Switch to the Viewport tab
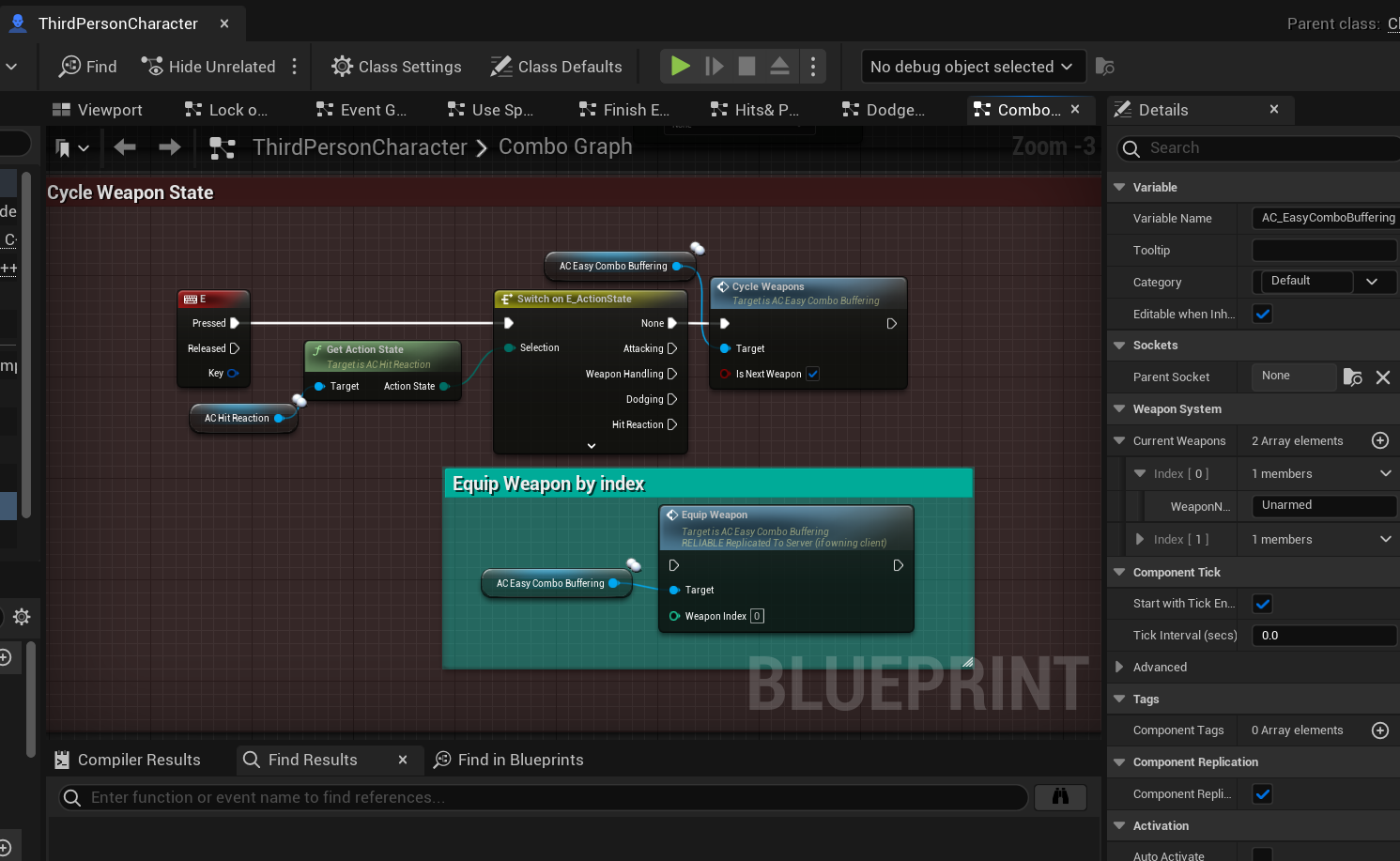The height and width of the screenshot is (861, 1400). point(97,109)
